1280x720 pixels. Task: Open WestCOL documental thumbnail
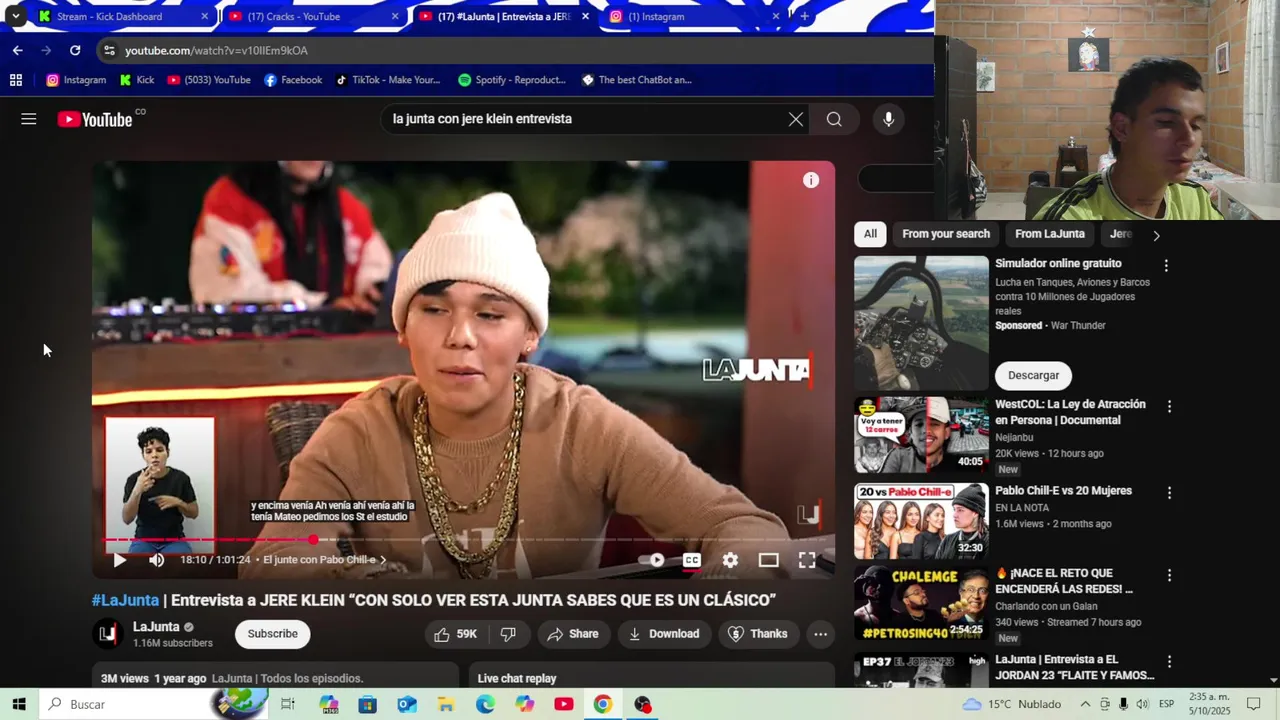[921, 435]
